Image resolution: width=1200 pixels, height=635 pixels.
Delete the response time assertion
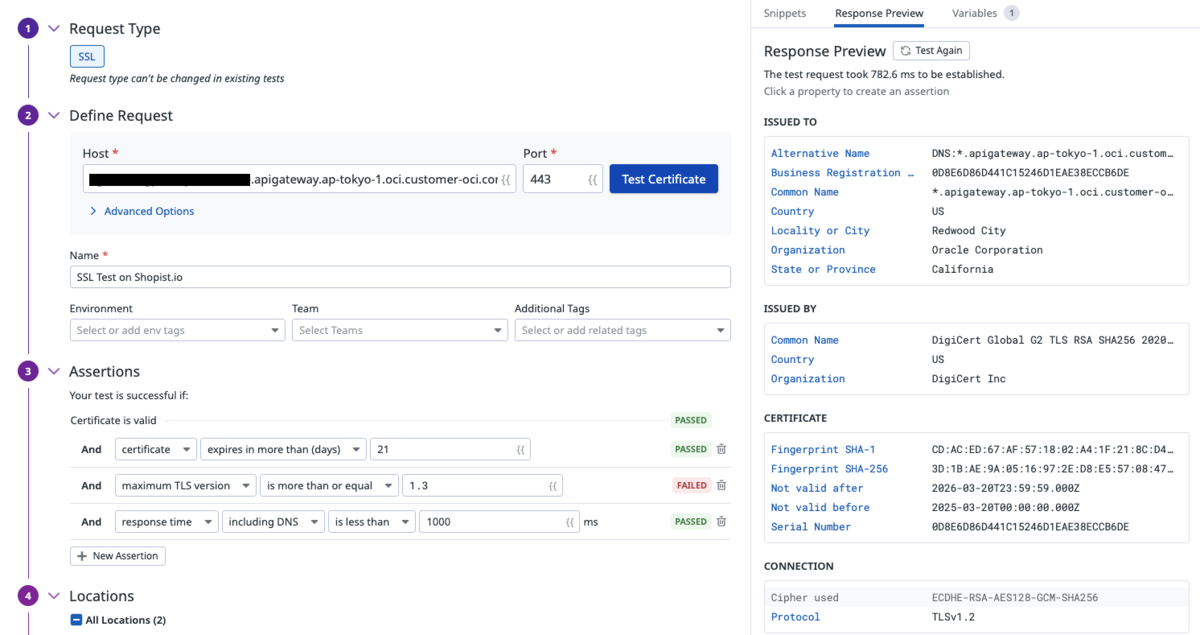click(x=721, y=521)
